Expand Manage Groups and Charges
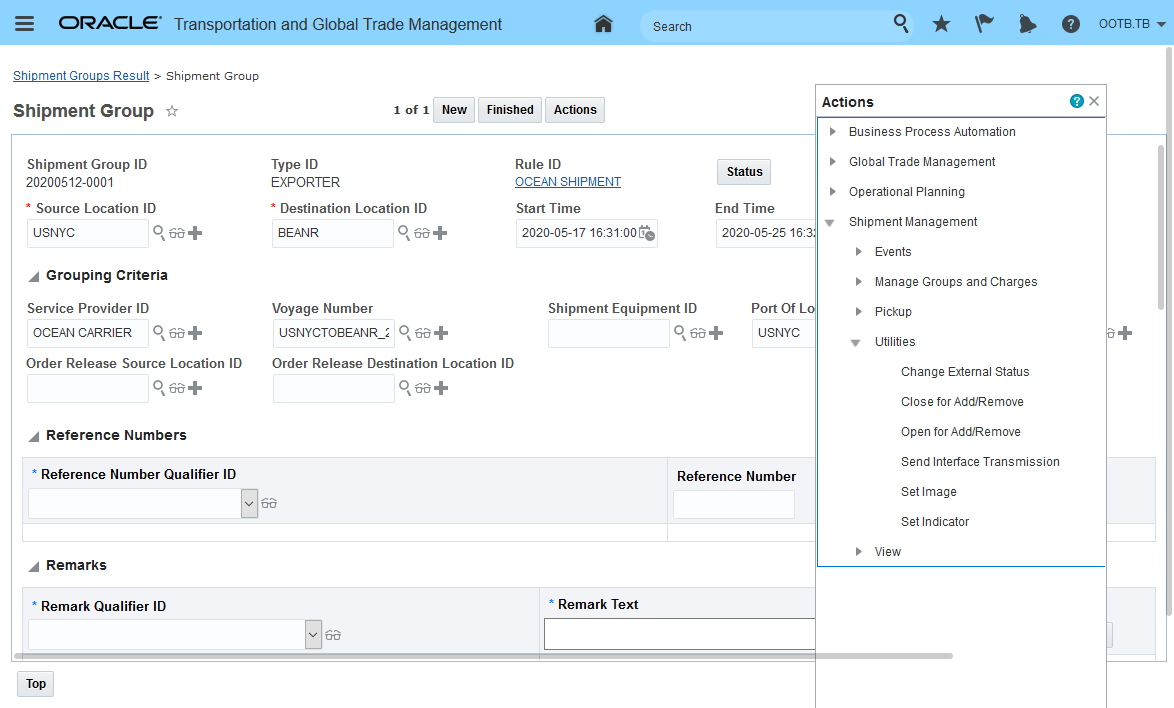Screen dimensions: 1174x708 (859, 281)
